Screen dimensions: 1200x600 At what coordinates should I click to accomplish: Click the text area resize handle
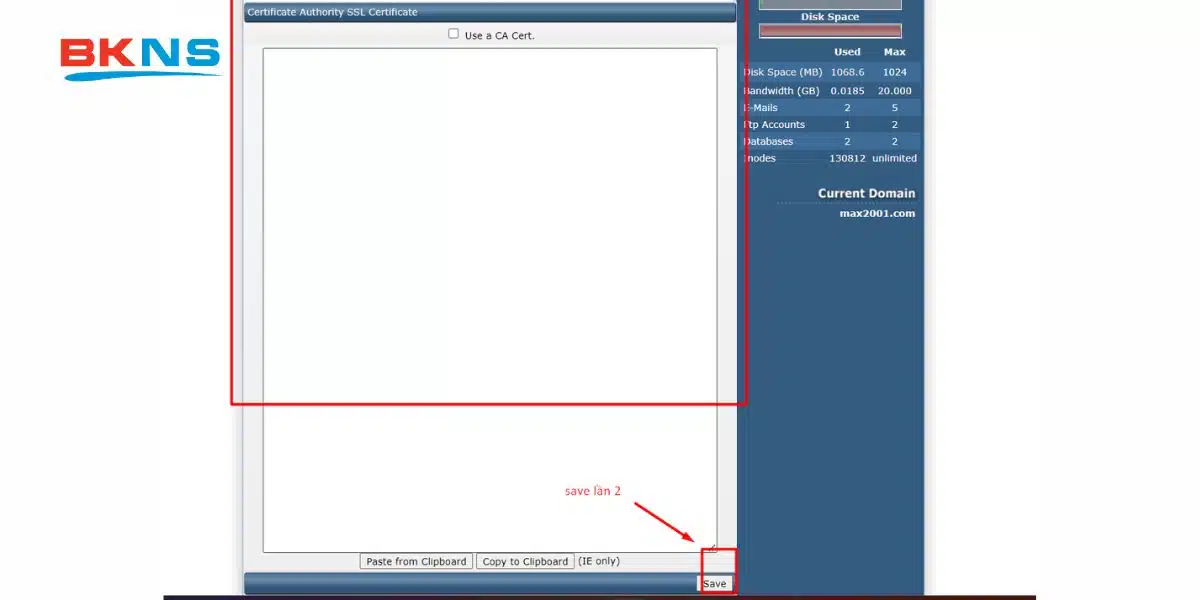click(x=712, y=547)
